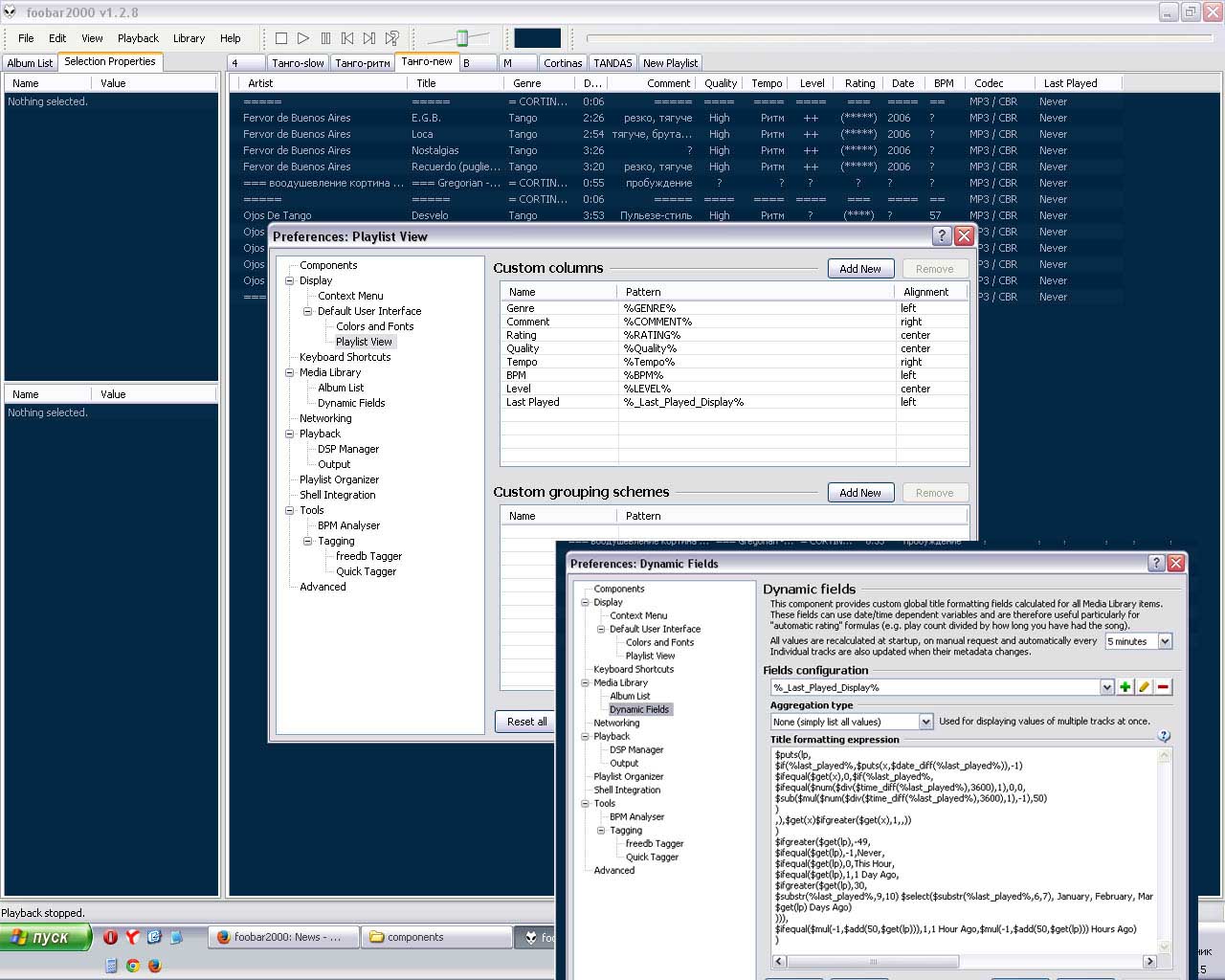Open the Library menu
This screenshot has width=1225, height=980.
[x=189, y=38]
